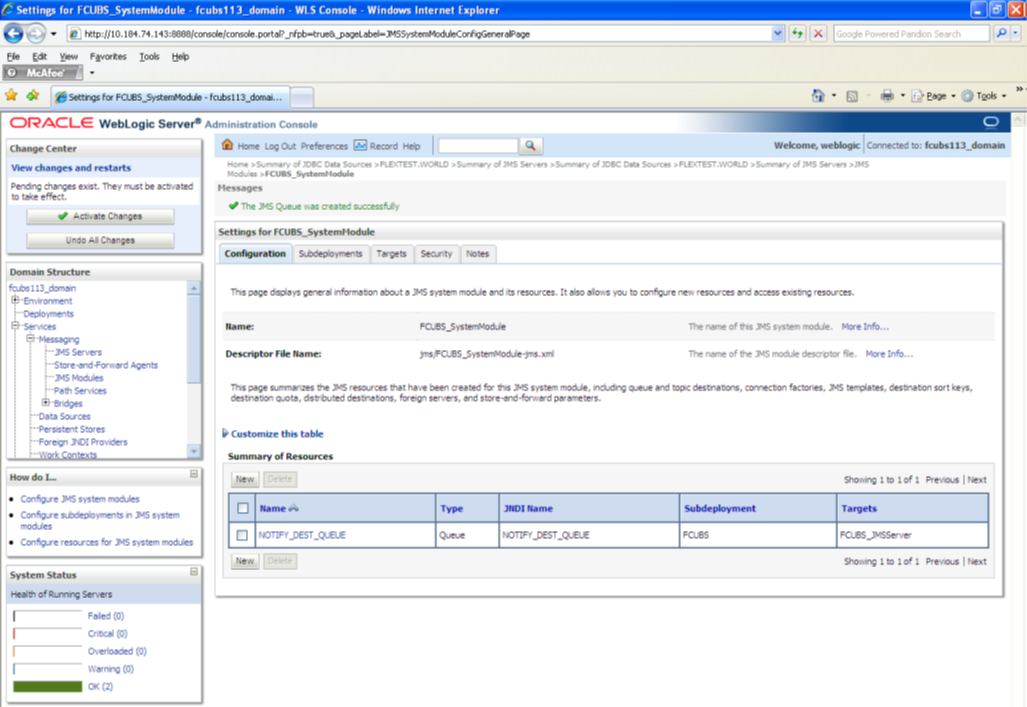Click the green OK health status bar

click(x=47, y=687)
